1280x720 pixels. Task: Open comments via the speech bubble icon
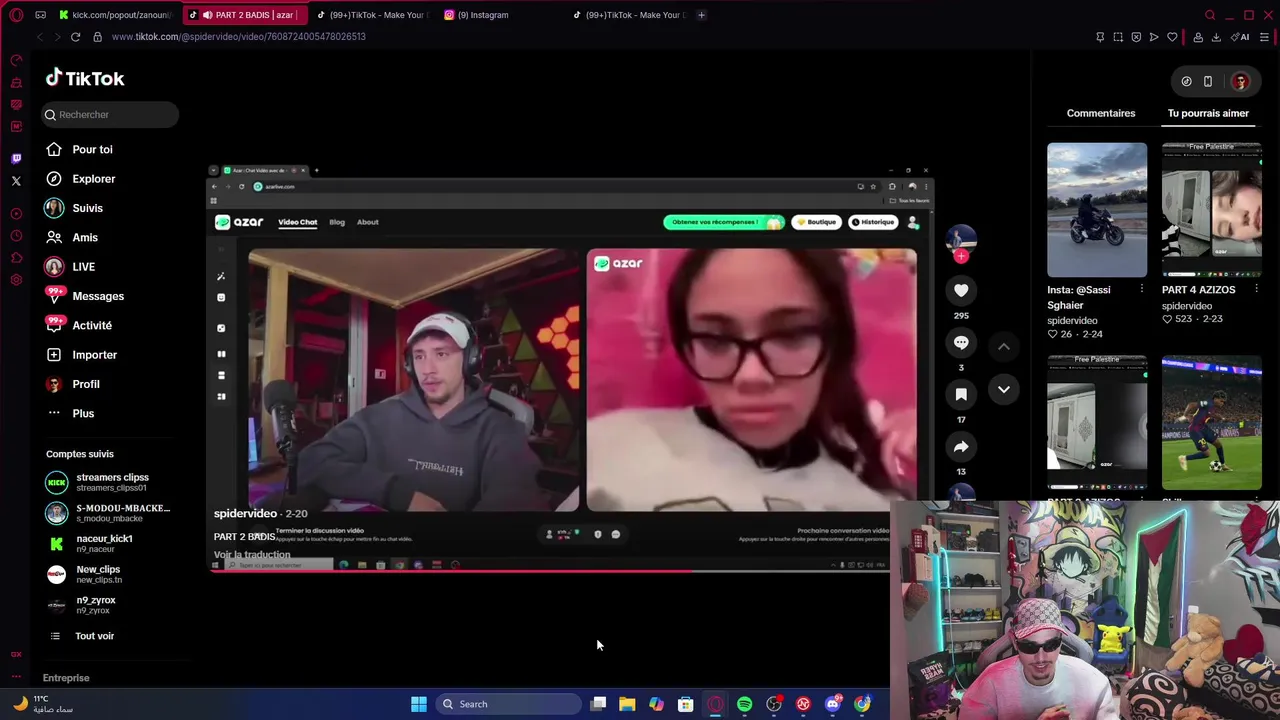pos(961,342)
